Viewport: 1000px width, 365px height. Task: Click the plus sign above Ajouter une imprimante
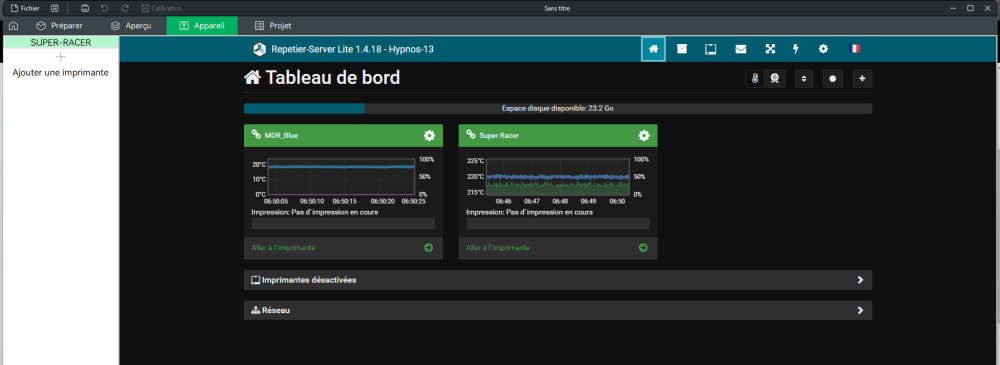pos(61,57)
